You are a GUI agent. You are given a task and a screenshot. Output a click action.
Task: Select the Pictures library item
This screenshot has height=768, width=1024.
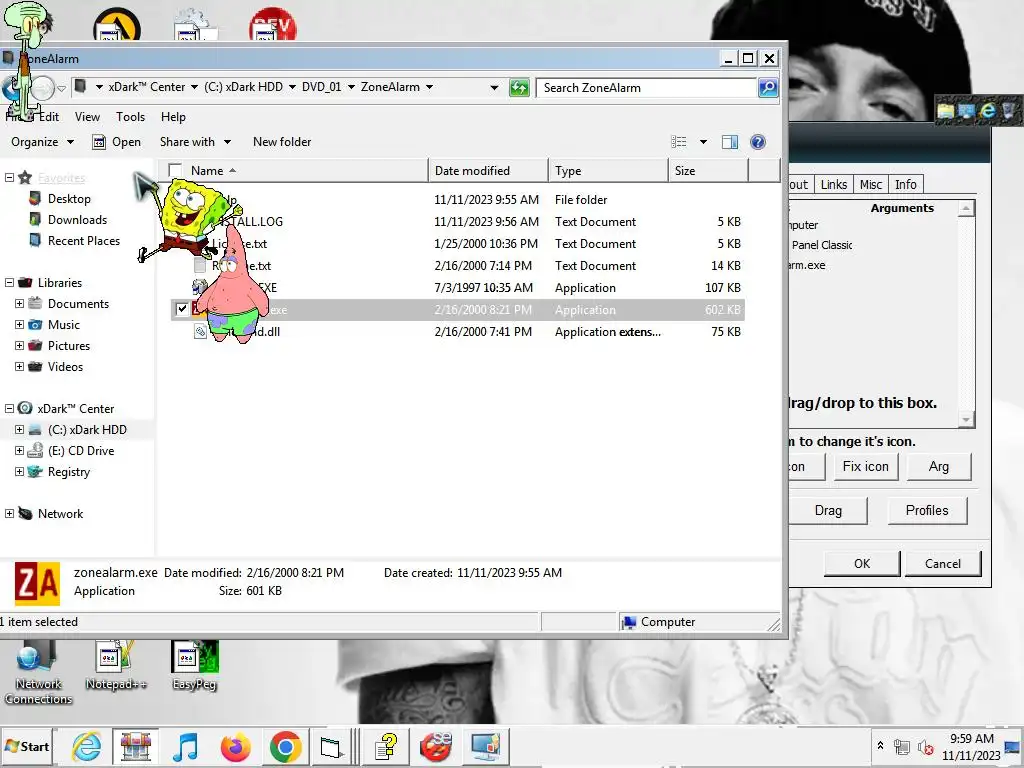coord(69,345)
